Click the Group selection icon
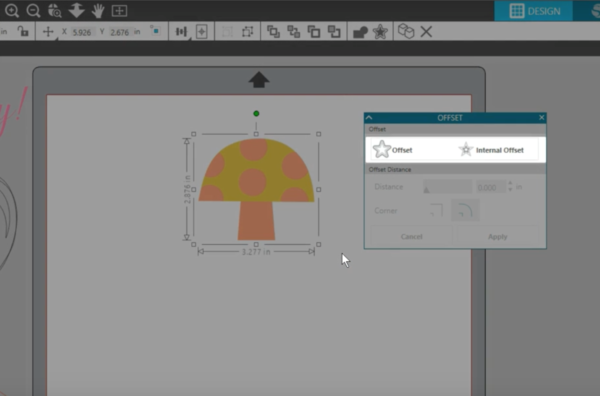 (227, 32)
